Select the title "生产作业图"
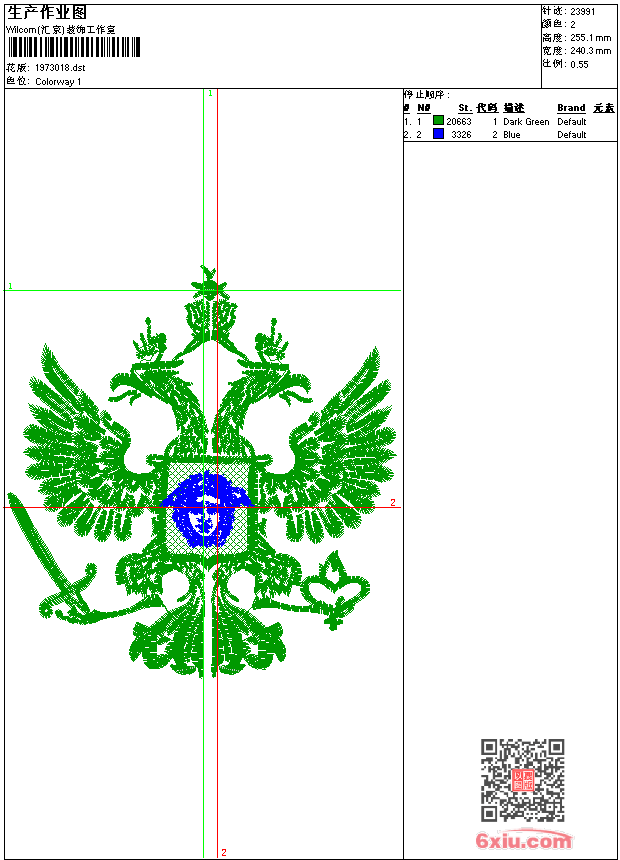Viewport: 620px width, 860px height. [47, 13]
